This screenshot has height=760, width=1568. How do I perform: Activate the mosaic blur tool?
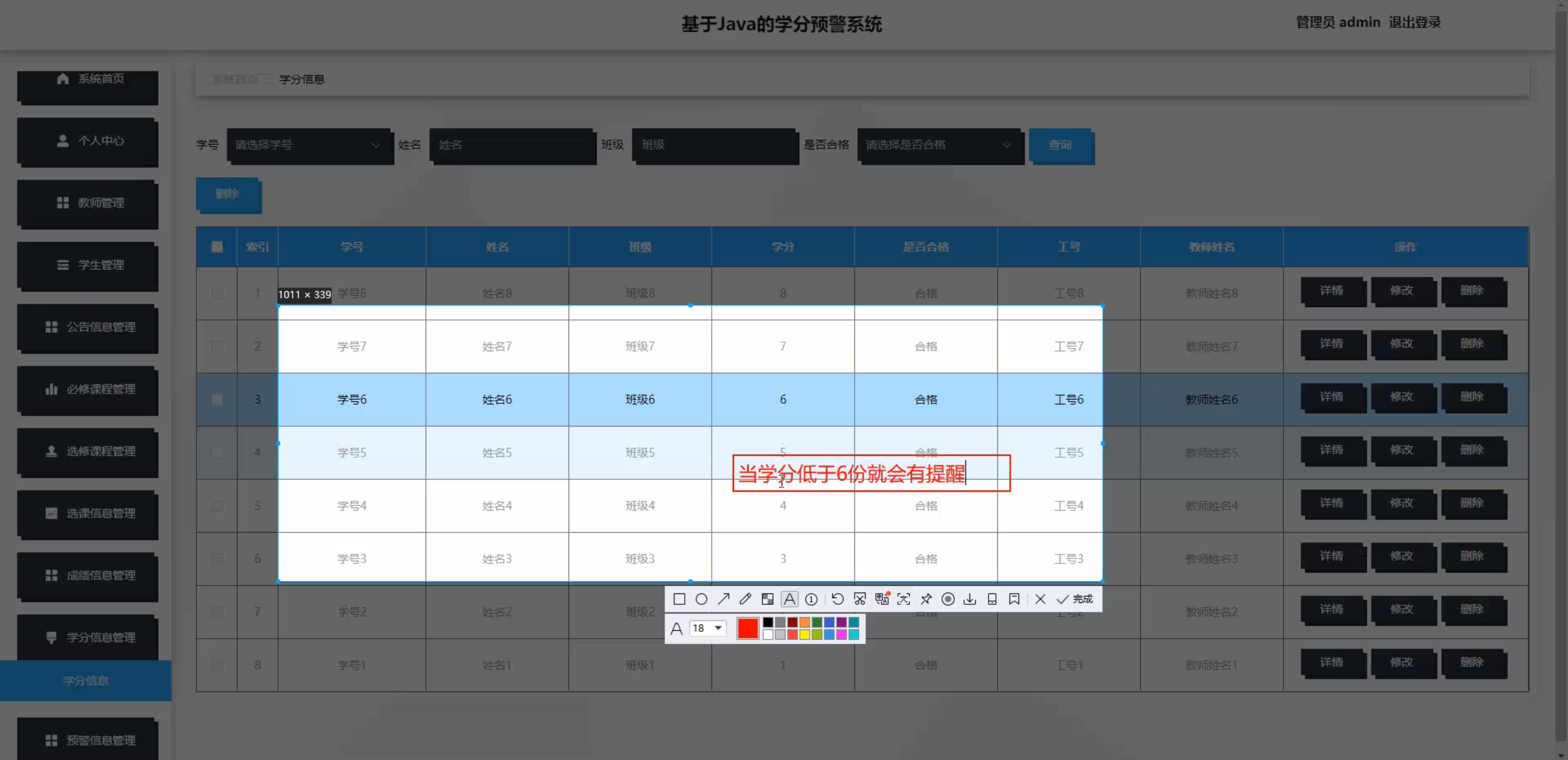tap(767, 599)
